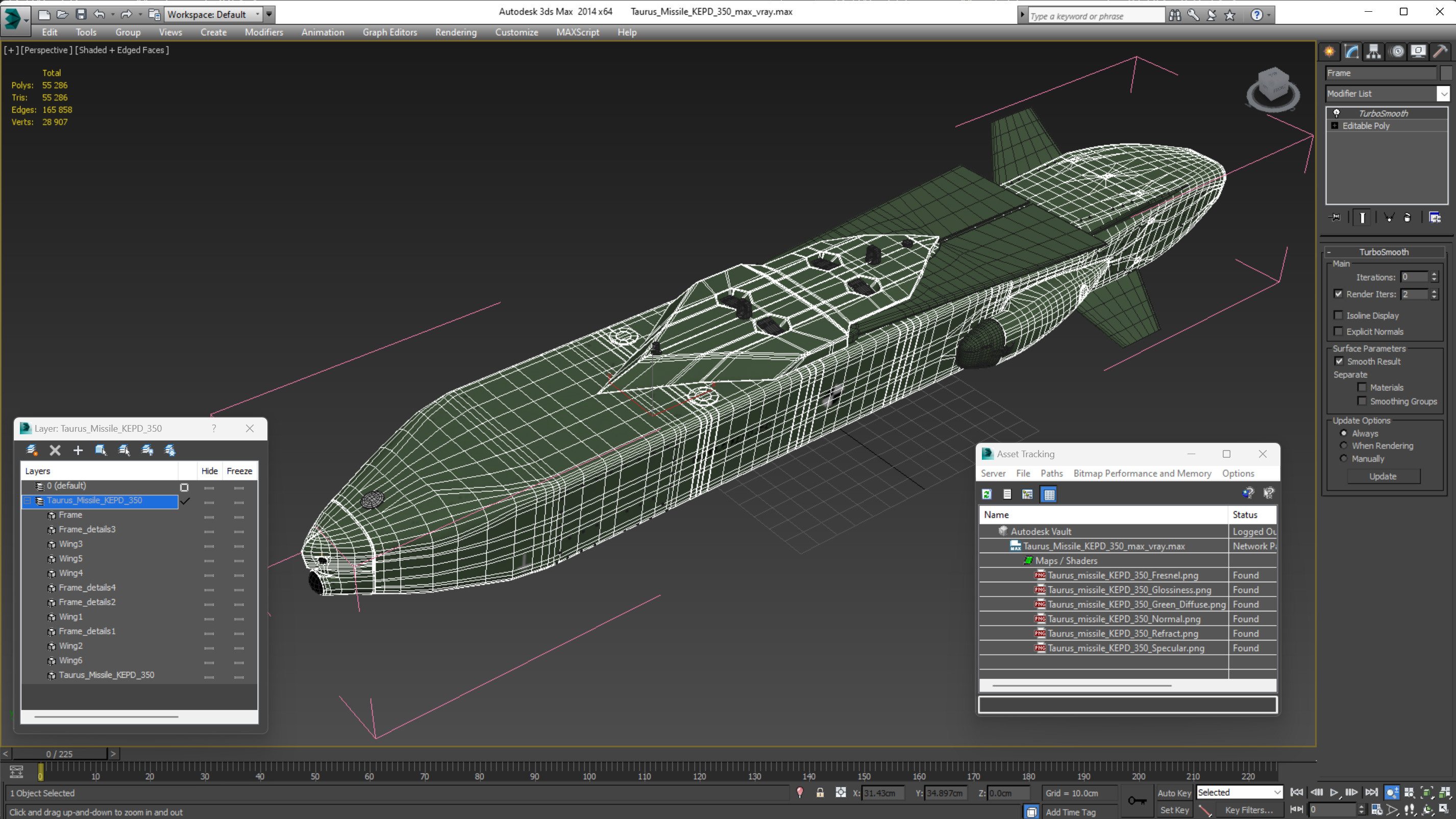Open the quick access toolbar customize arrow

(269, 14)
